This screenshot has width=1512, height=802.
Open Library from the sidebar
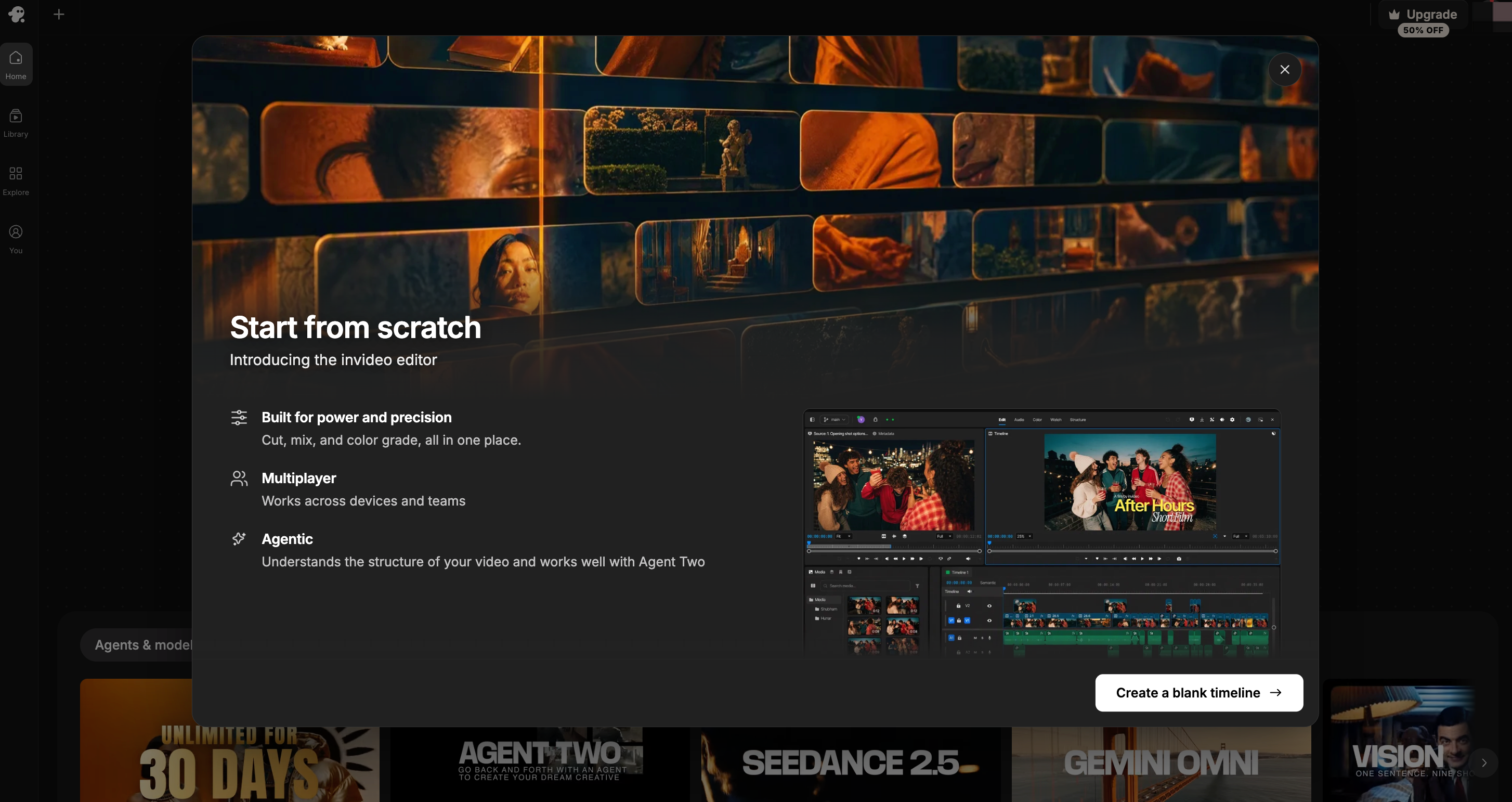pos(16,123)
